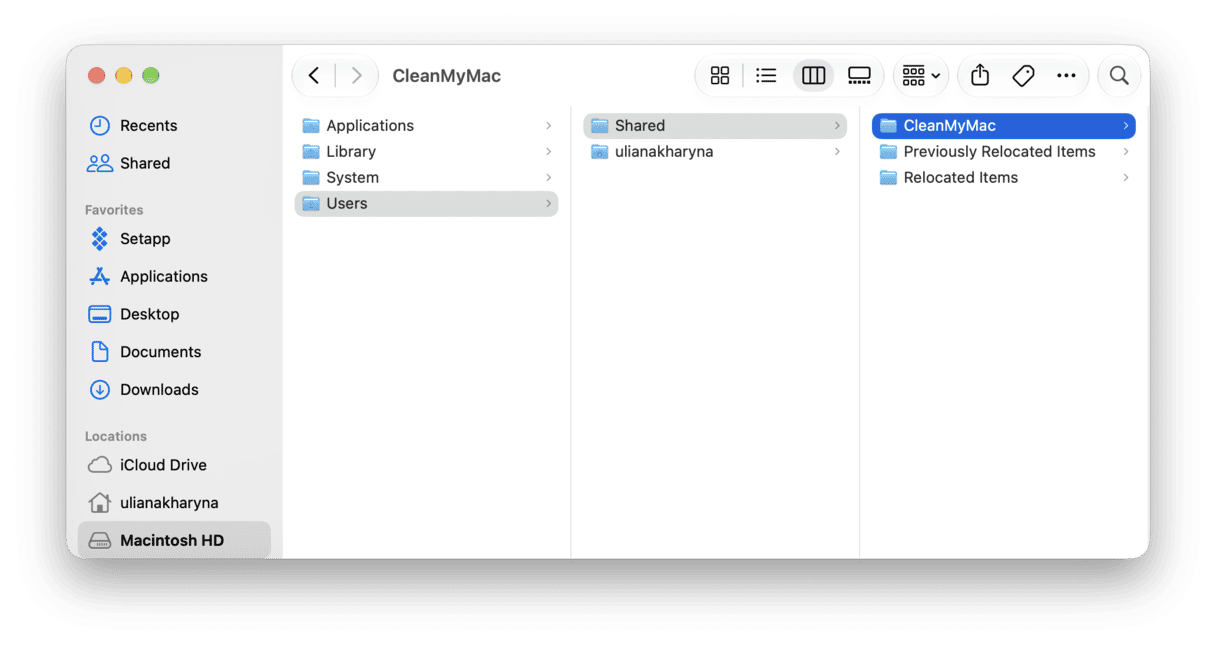The height and width of the screenshot is (646, 1216).
Task: Click the Library folder icon
Action: tap(311, 152)
